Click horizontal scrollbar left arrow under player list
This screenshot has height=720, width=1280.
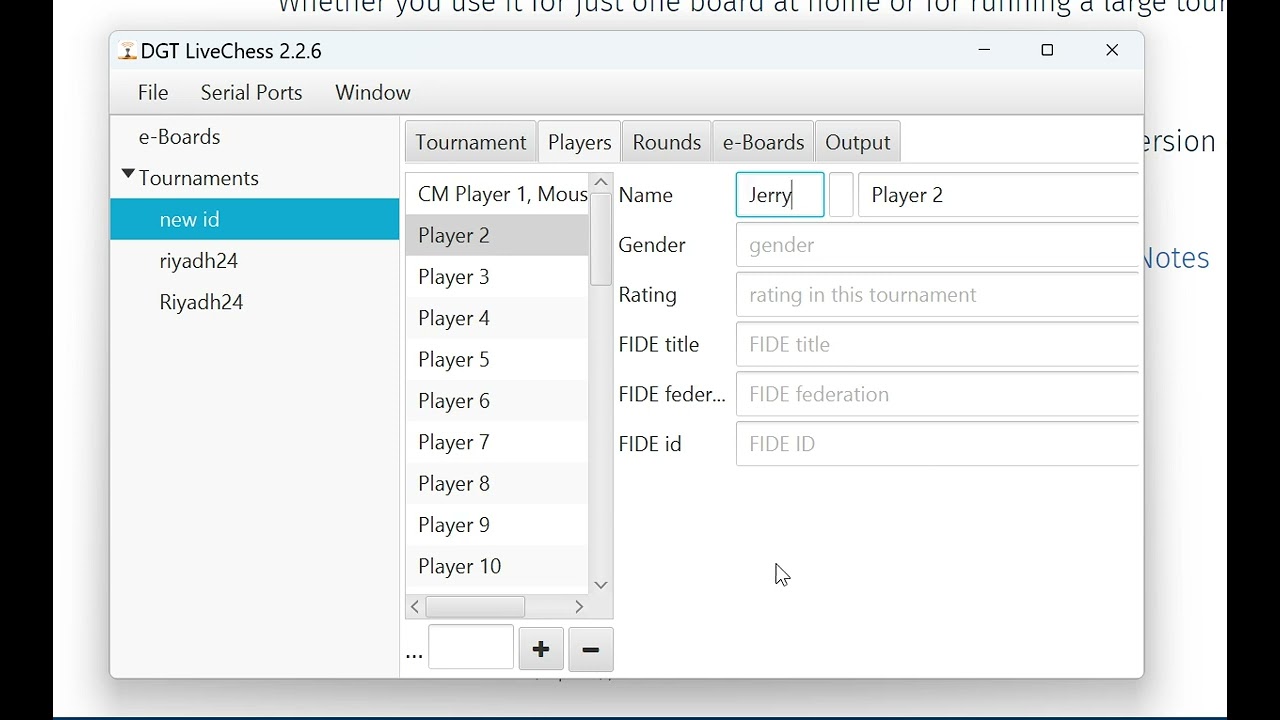coord(415,607)
